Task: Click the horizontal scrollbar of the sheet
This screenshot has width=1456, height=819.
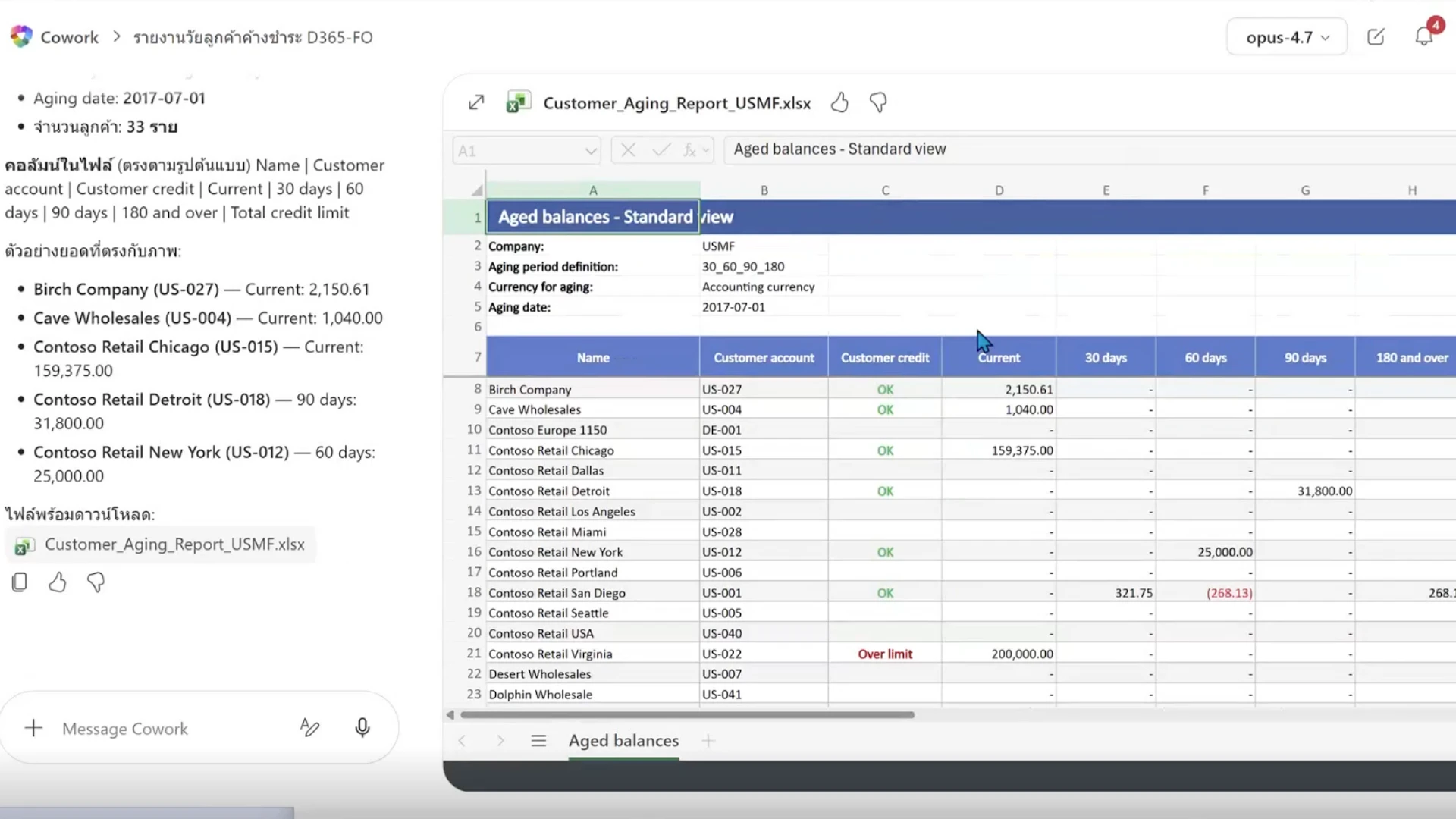Action: pos(687,714)
